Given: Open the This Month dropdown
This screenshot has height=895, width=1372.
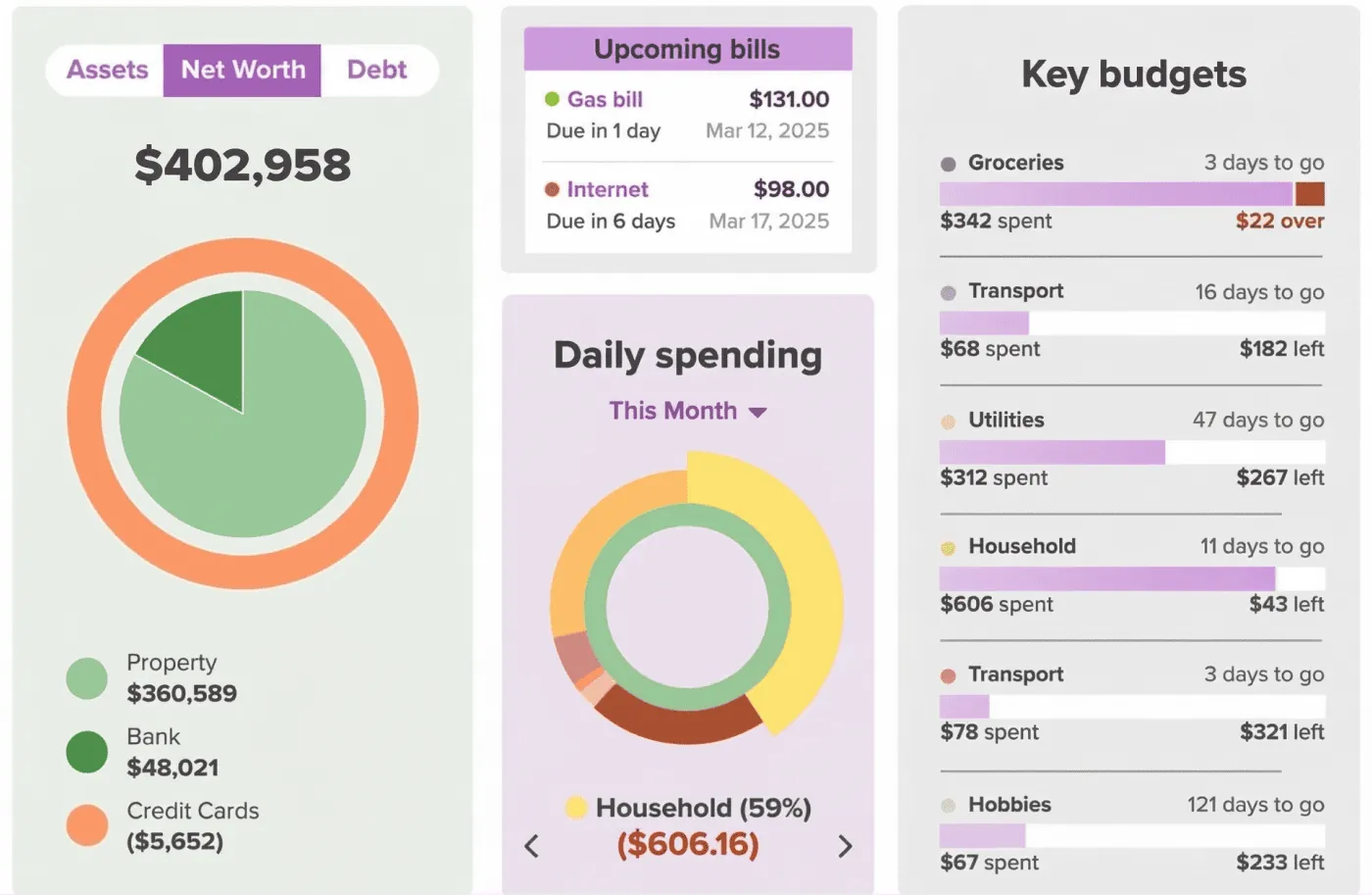Looking at the screenshot, I should [x=687, y=411].
